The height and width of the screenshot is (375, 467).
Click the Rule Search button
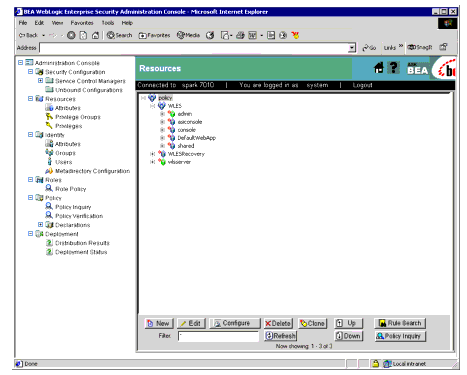pos(400,323)
